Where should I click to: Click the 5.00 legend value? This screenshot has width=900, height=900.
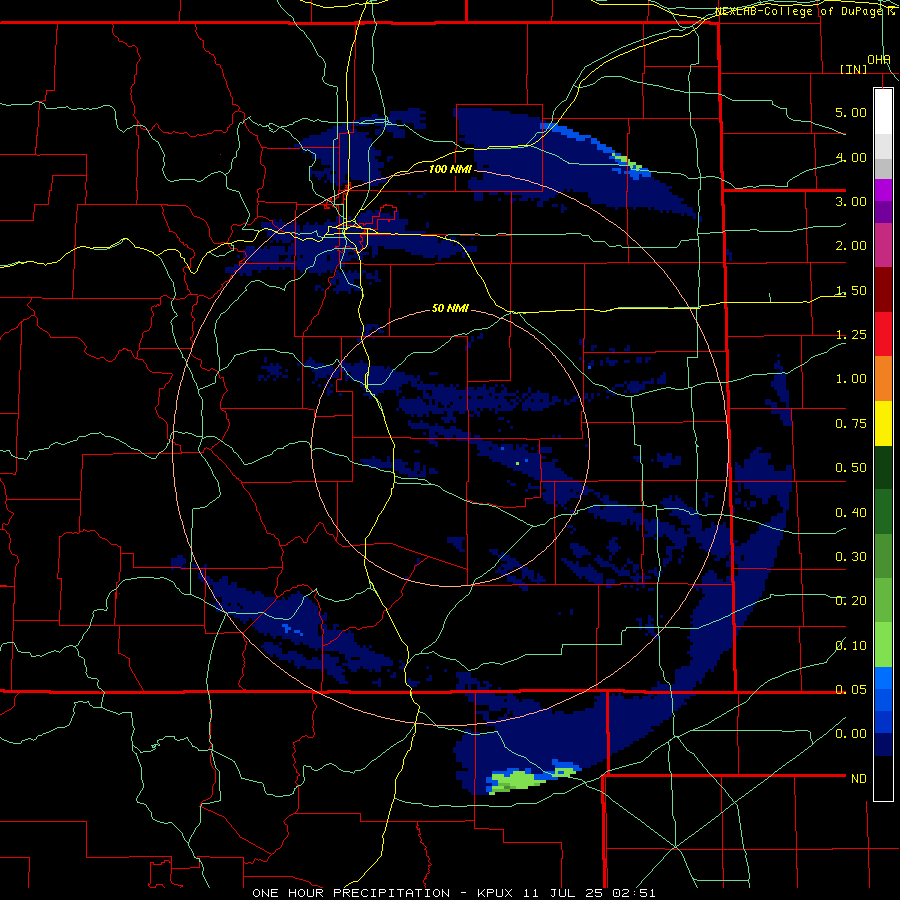851,112
